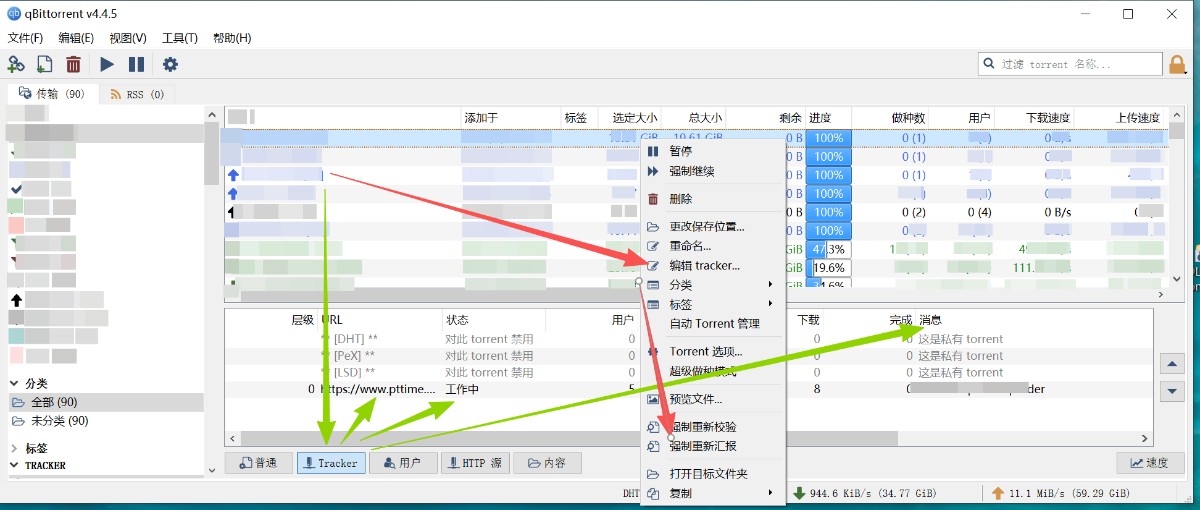Image resolution: width=1200 pixels, height=510 pixels.
Task: Sort torrents by 添加于 column header
Action: 510,118
